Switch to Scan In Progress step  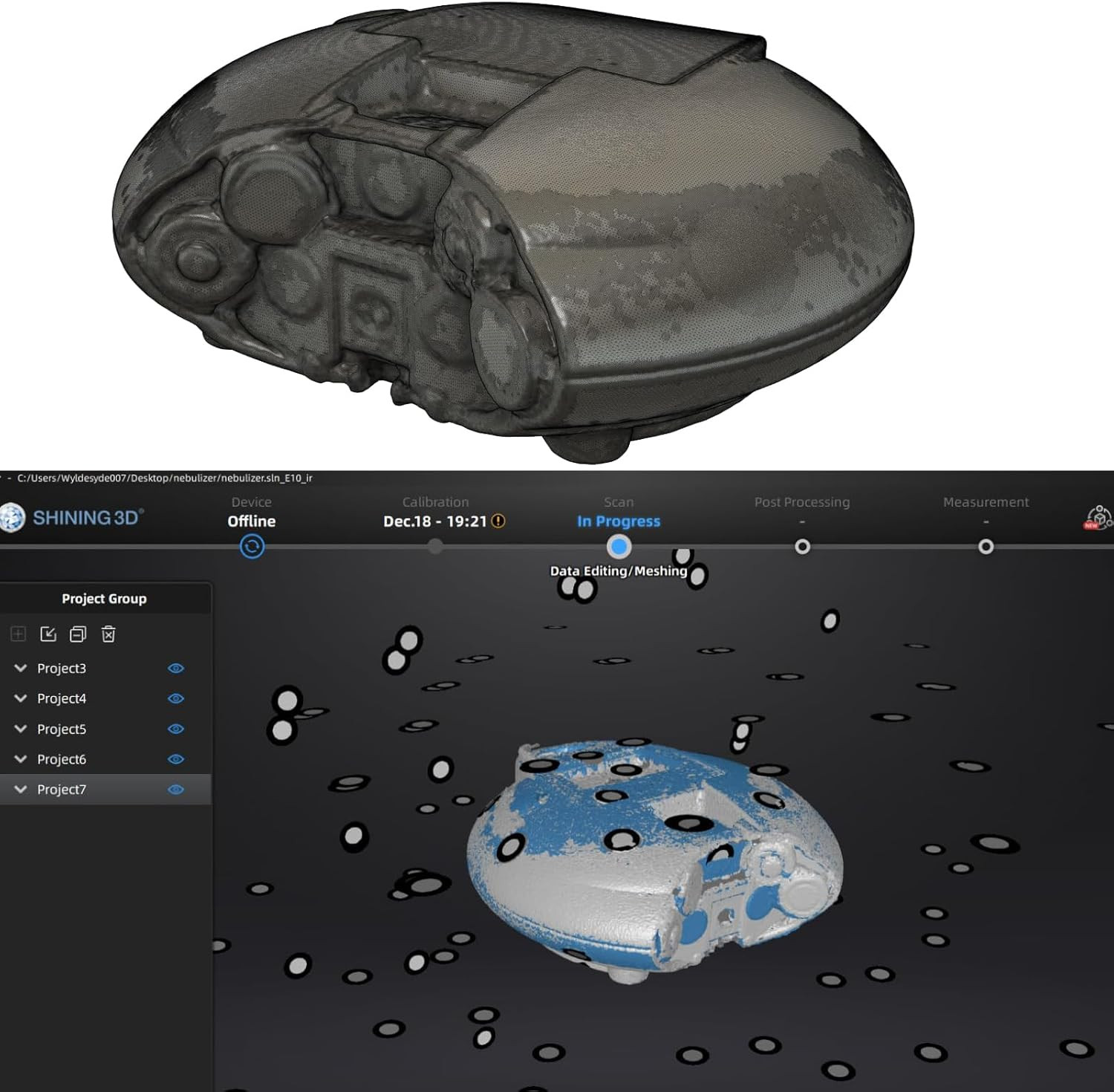[619, 512]
